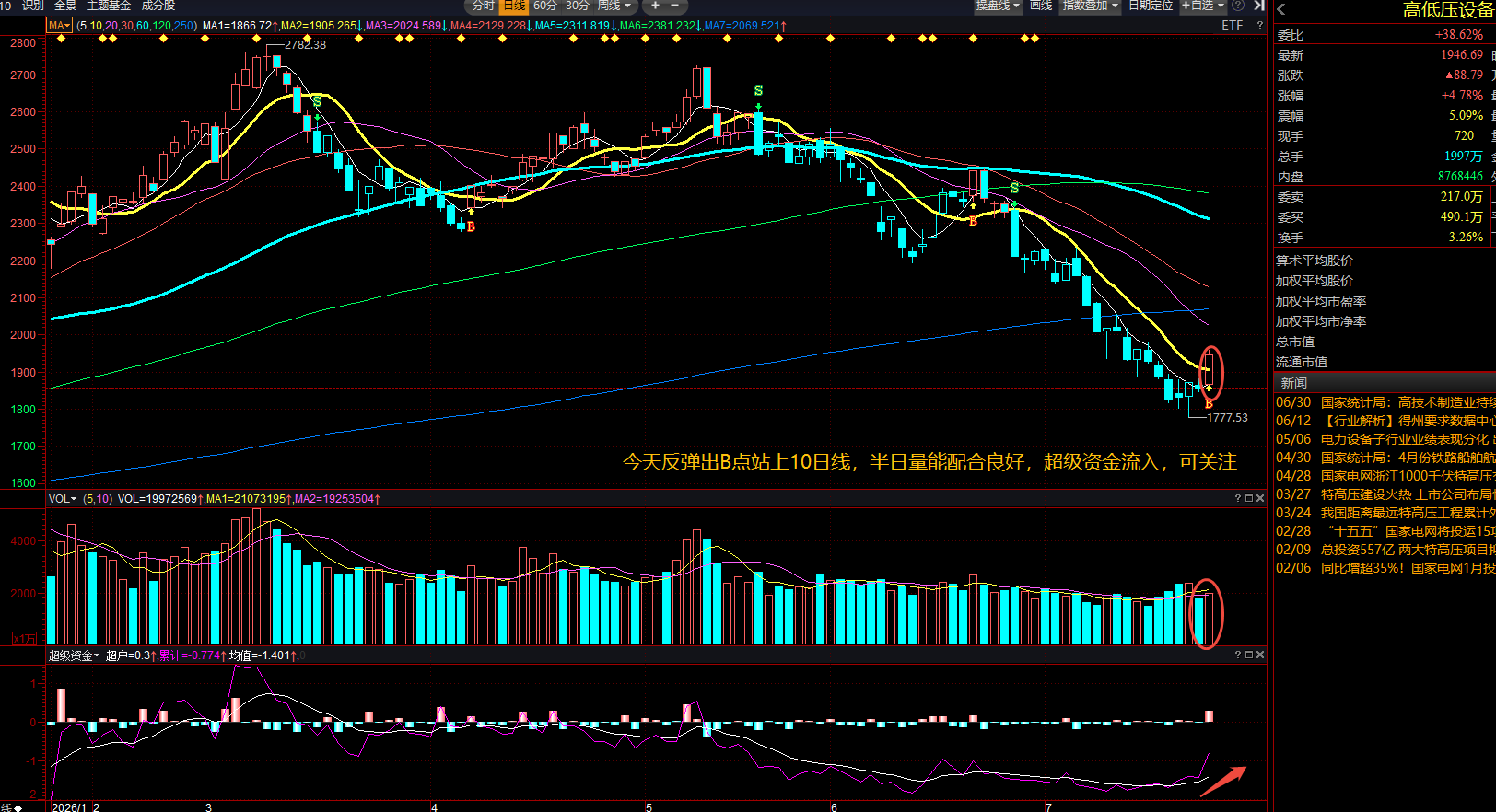Open the 操盘线 dropdown
The image size is (1496, 812).
[999, 6]
